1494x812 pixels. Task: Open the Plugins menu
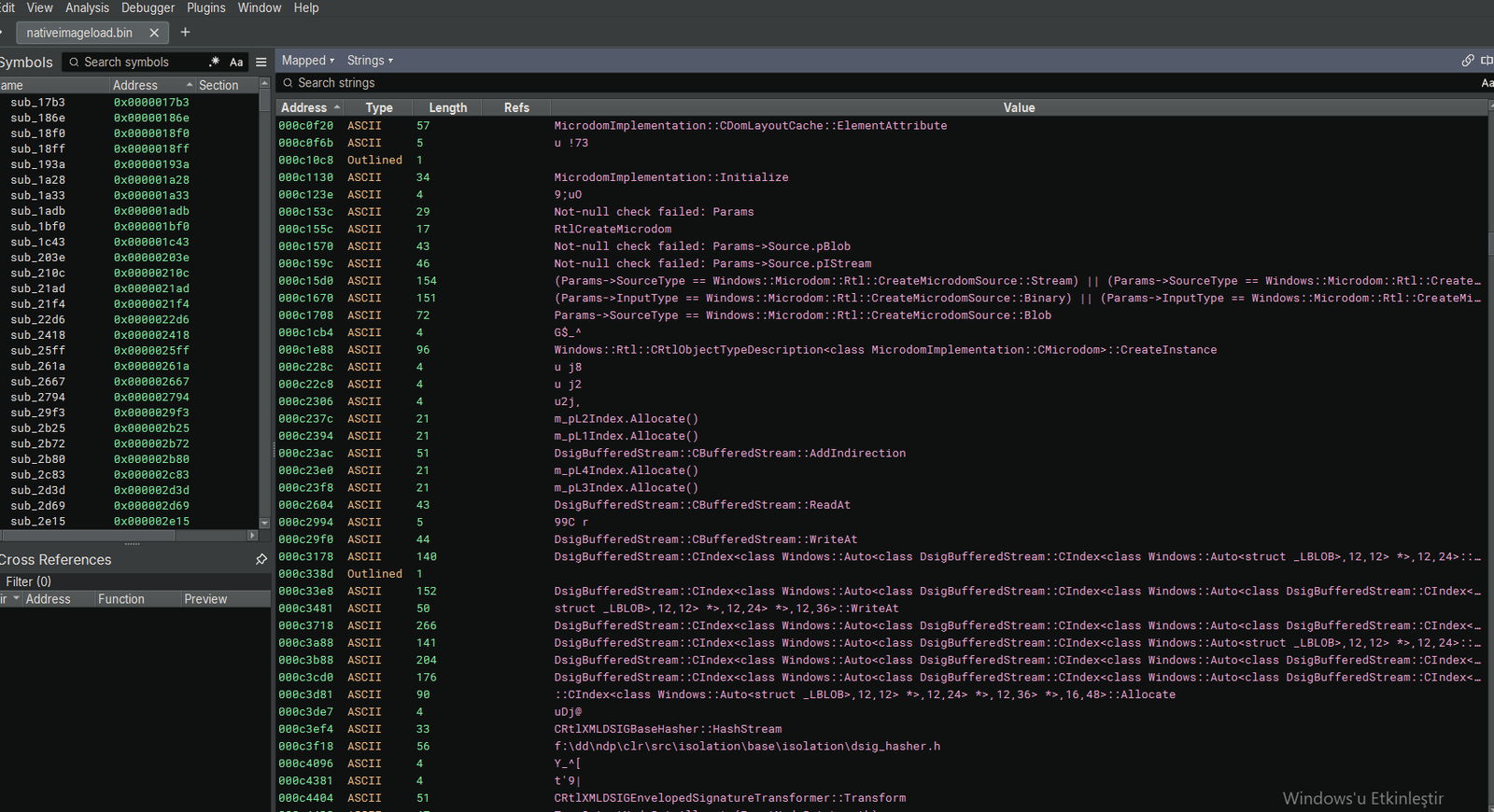point(205,7)
